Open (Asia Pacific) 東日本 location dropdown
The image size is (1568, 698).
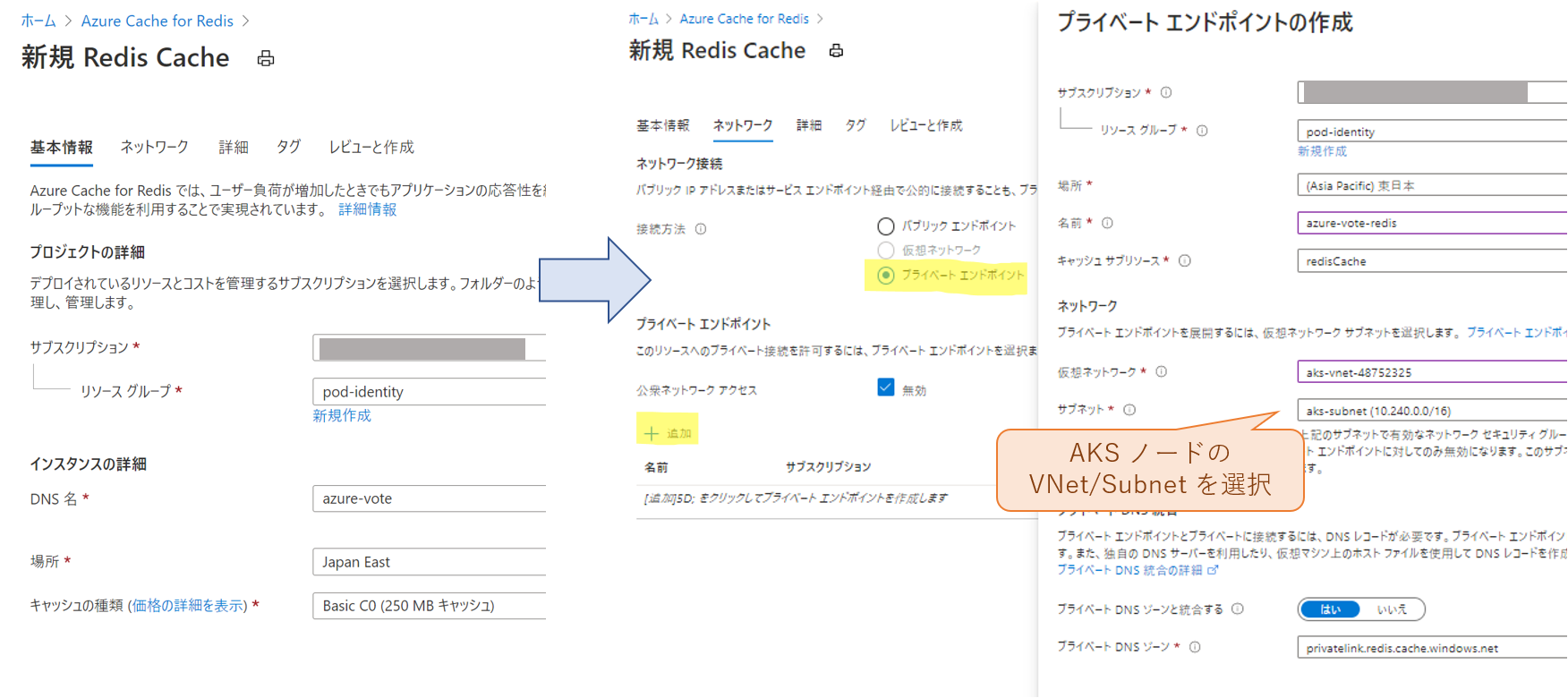(1432, 185)
